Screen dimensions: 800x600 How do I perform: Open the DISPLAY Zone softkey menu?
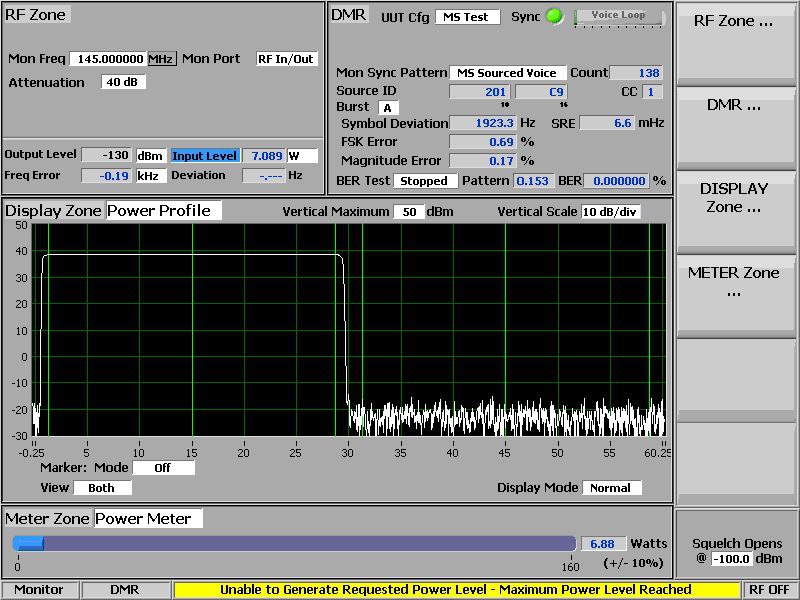click(x=738, y=210)
